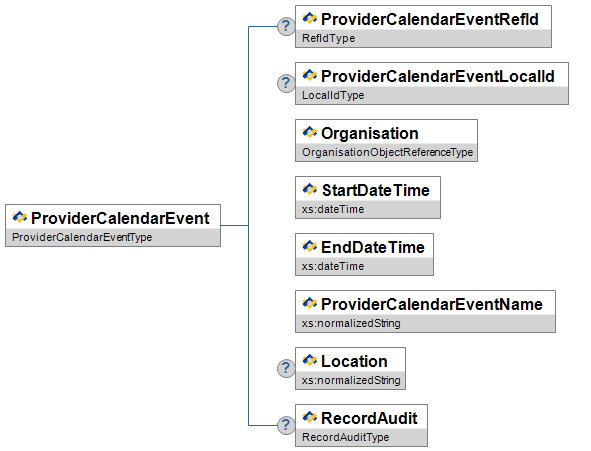Click the RefIdType type label
This screenshot has height=451, width=591.
pyautogui.click(x=329, y=38)
